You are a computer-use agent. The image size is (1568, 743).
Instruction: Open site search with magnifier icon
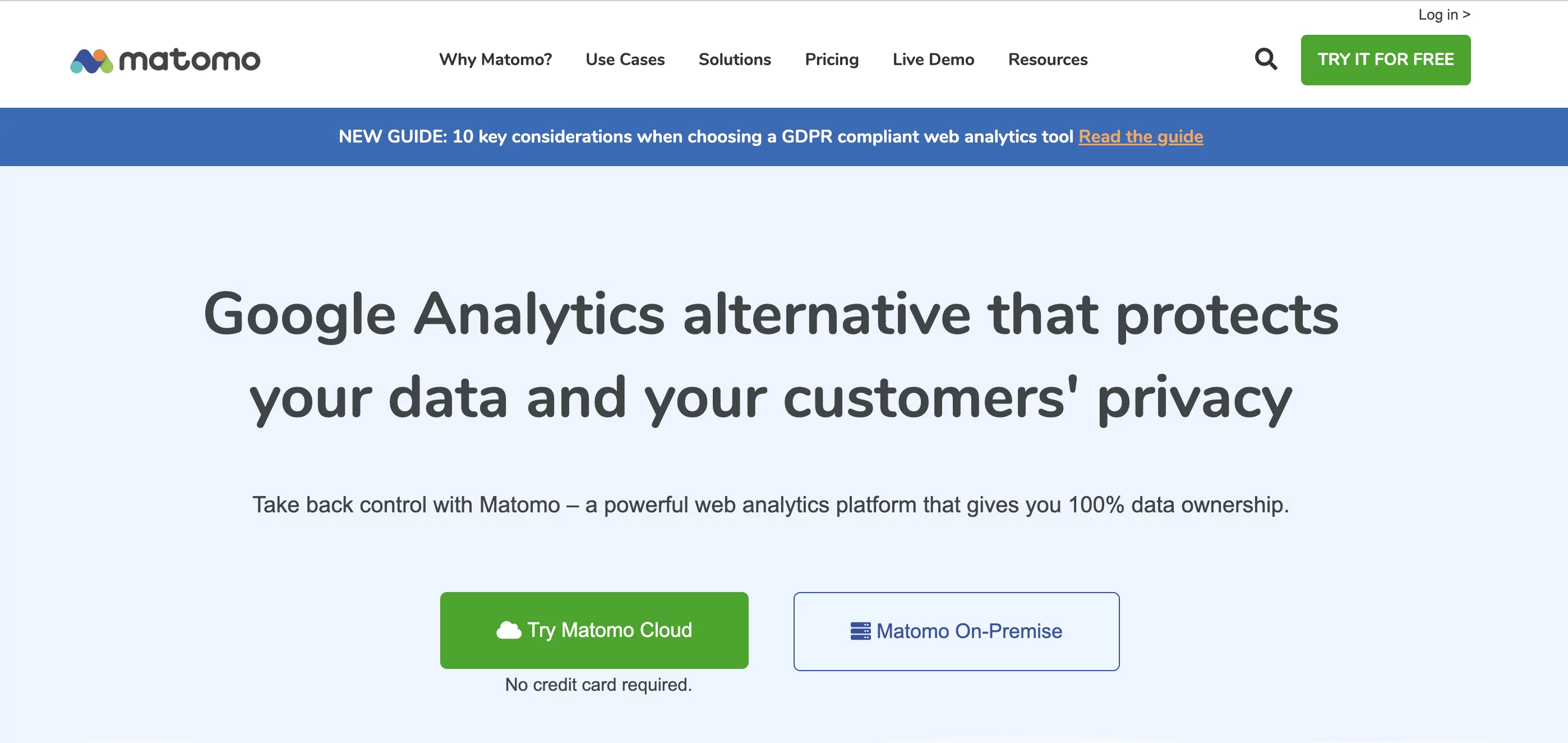pyautogui.click(x=1266, y=59)
